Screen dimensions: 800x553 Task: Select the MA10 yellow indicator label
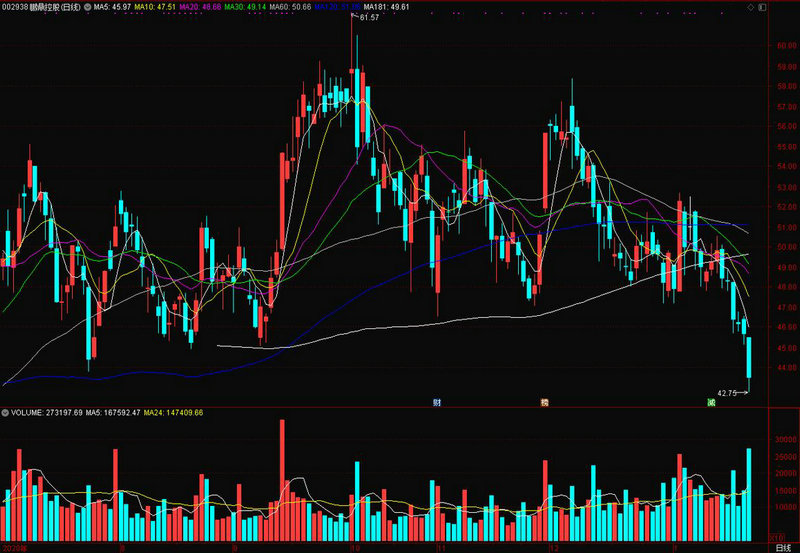tap(155, 7)
